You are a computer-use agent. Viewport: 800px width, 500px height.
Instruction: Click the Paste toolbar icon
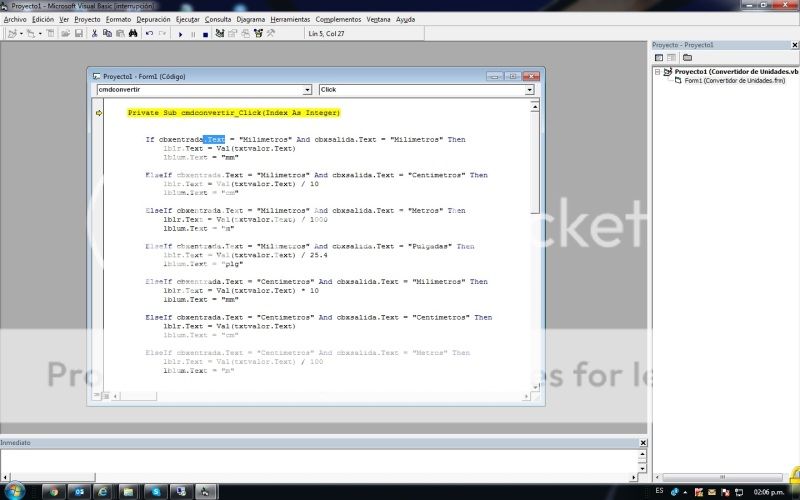coord(120,34)
